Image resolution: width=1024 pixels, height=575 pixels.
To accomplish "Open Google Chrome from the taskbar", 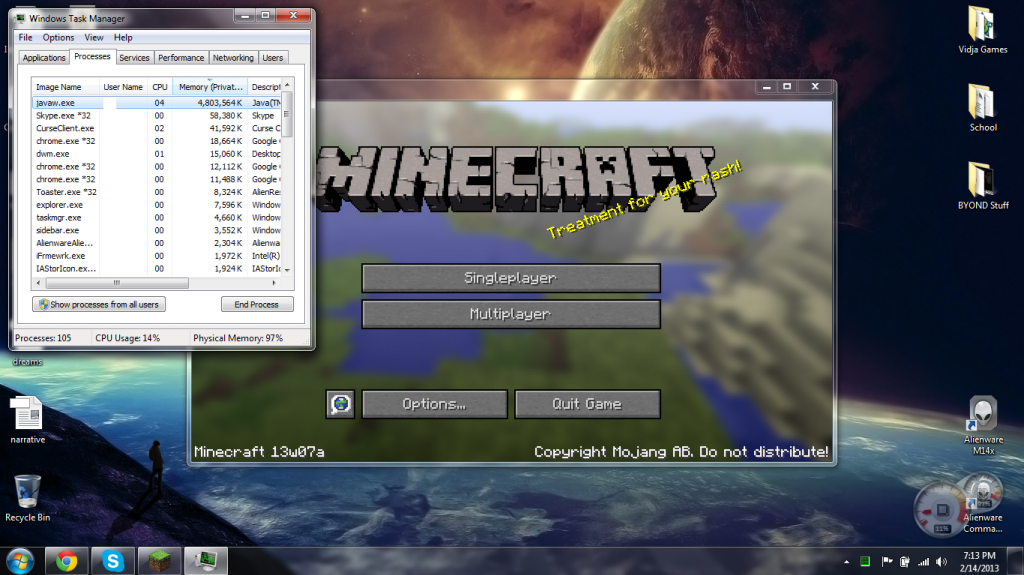I will tap(66, 561).
